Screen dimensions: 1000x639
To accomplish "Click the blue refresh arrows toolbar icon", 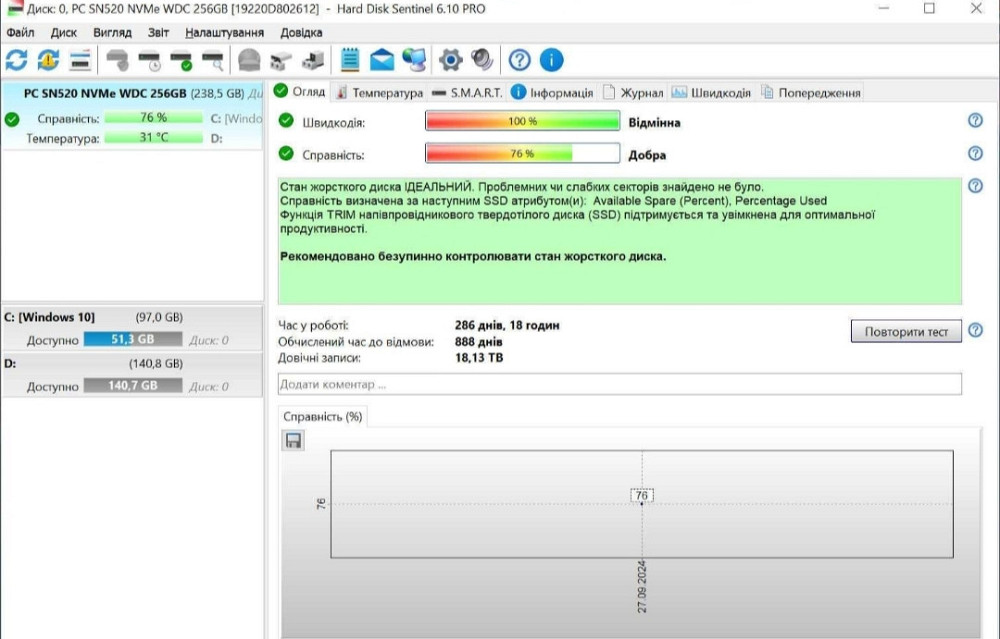I will coord(17,60).
